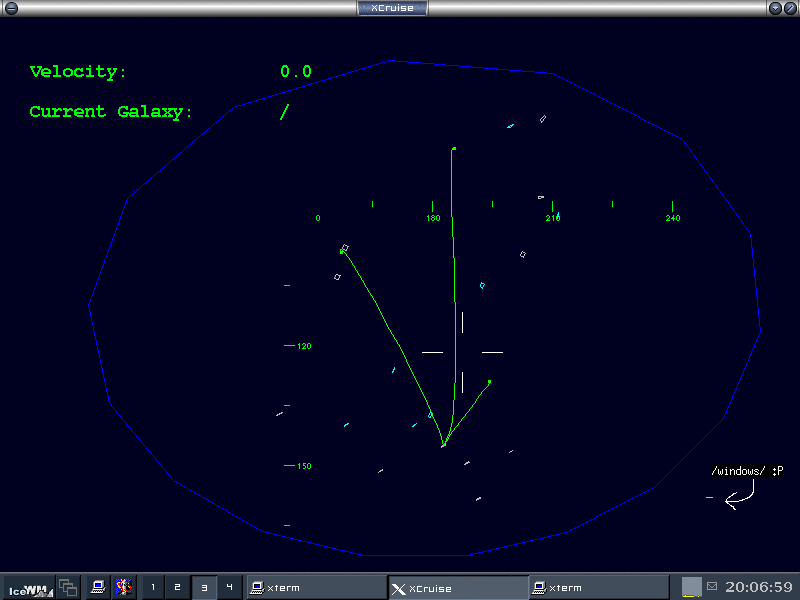800x600 pixels.
Task: Click the colorful app launcher icon in taskbar
Action: tap(124, 588)
